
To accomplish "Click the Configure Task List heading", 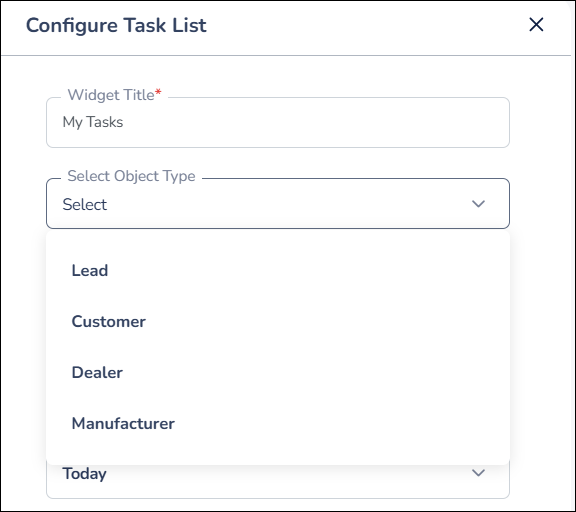I will tap(116, 25).
